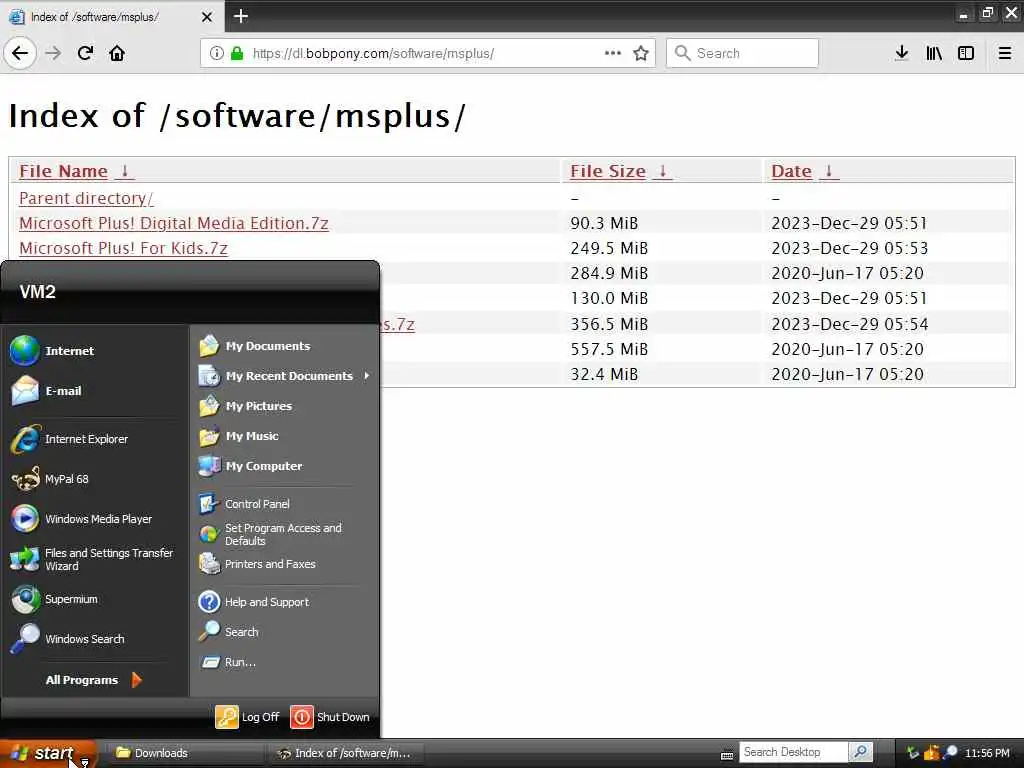Click the Windows start button
The height and width of the screenshot is (768, 1024).
(x=48, y=753)
